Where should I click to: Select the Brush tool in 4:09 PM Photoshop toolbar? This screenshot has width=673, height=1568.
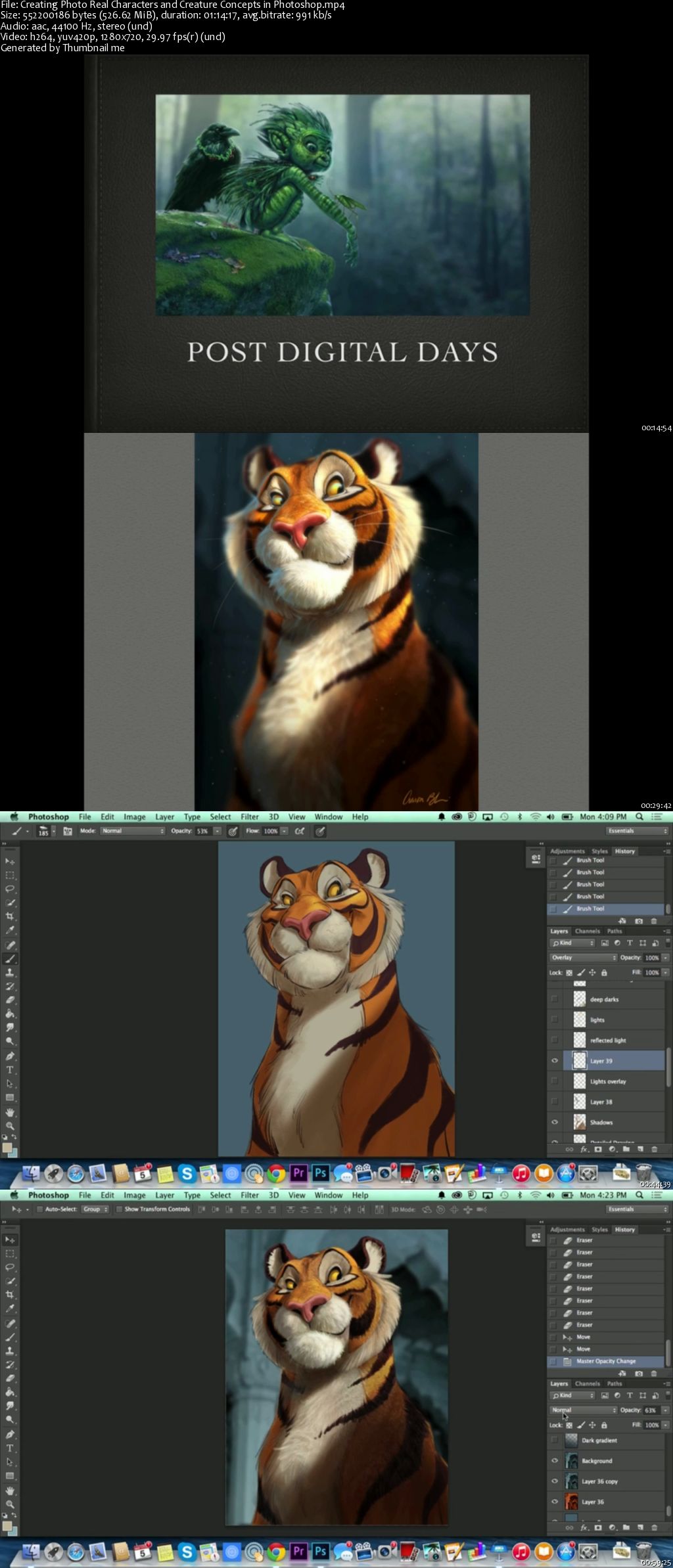tap(10, 959)
